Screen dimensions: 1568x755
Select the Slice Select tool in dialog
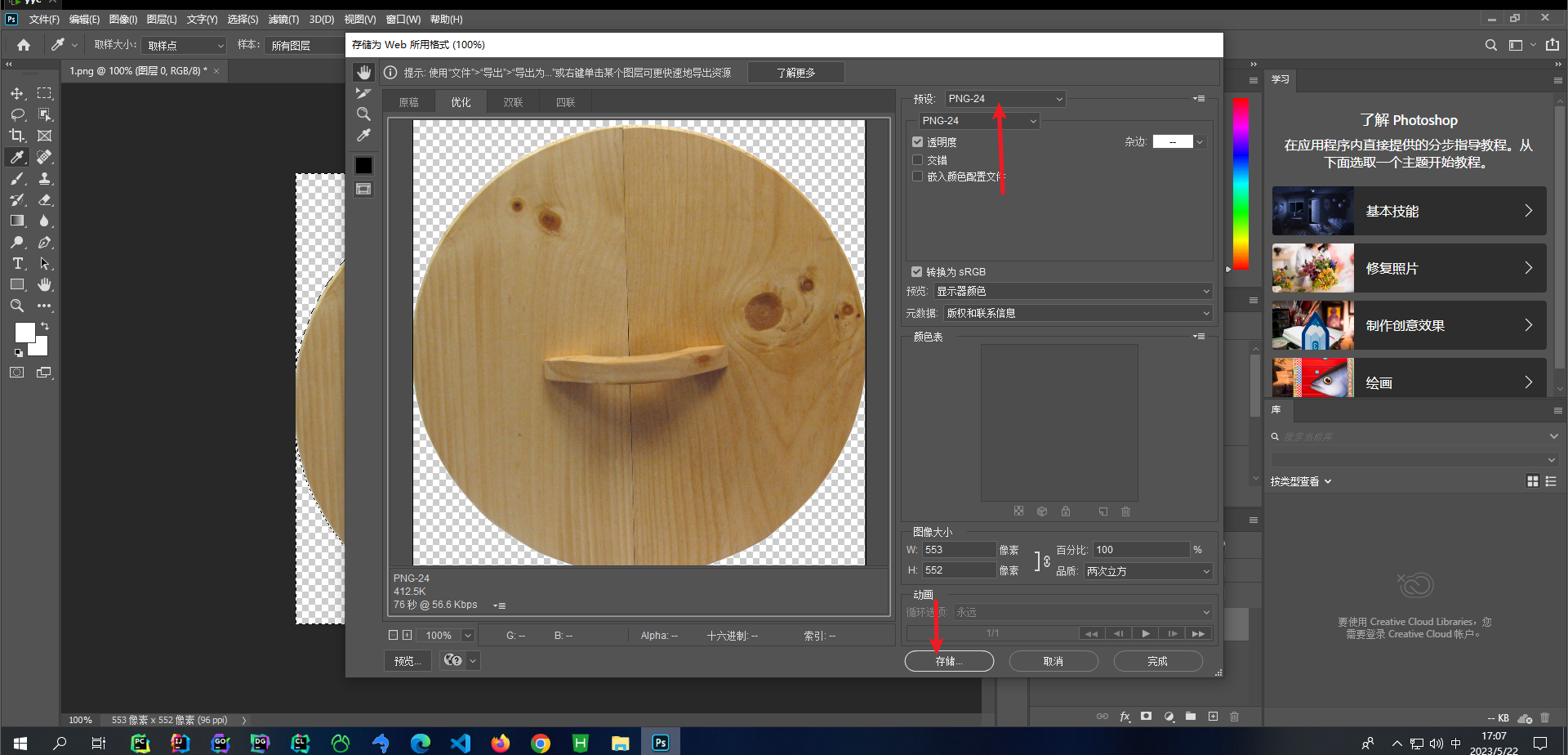pyautogui.click(x=363, y=93)
